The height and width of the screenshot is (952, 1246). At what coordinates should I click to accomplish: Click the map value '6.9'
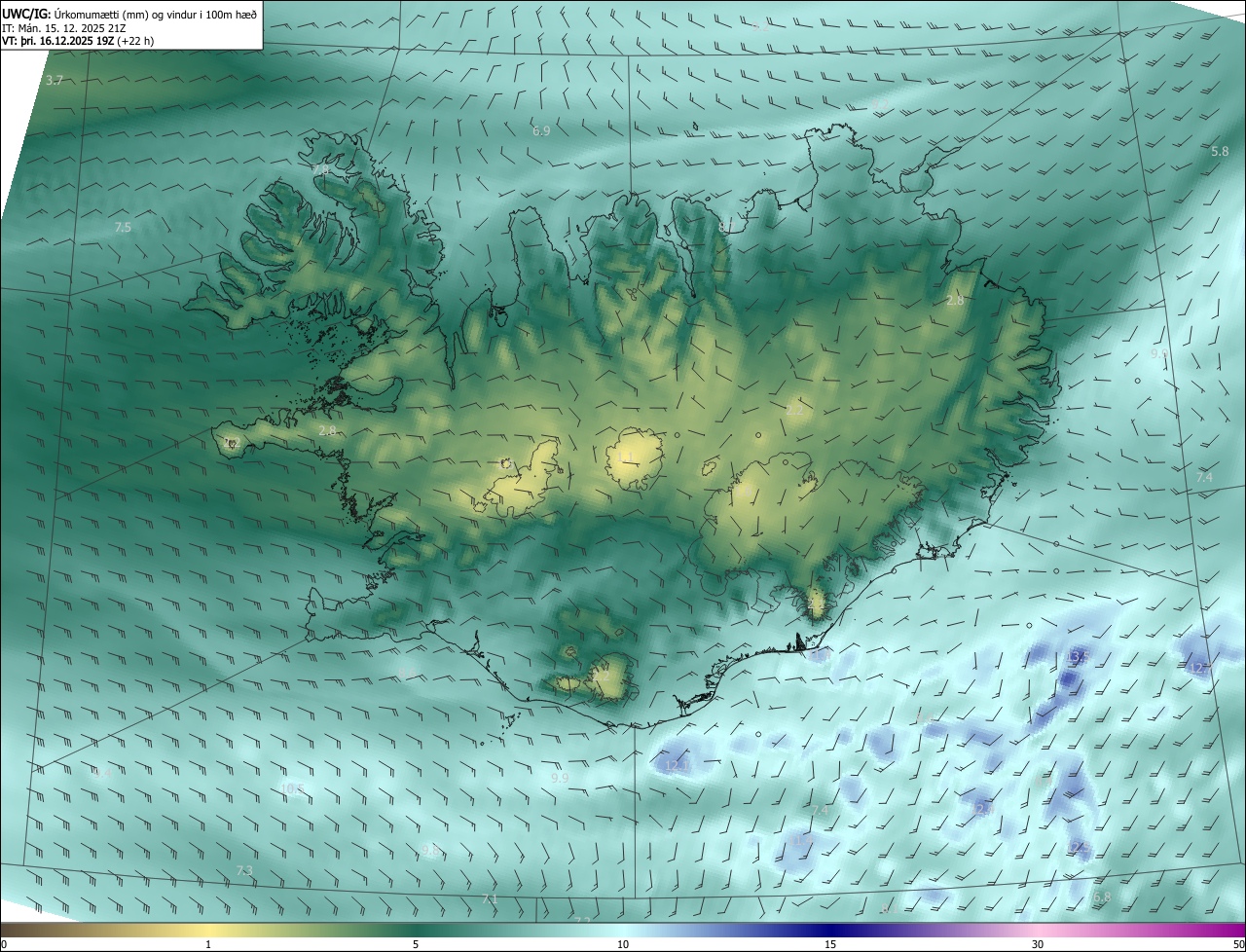tap(541, 130)
